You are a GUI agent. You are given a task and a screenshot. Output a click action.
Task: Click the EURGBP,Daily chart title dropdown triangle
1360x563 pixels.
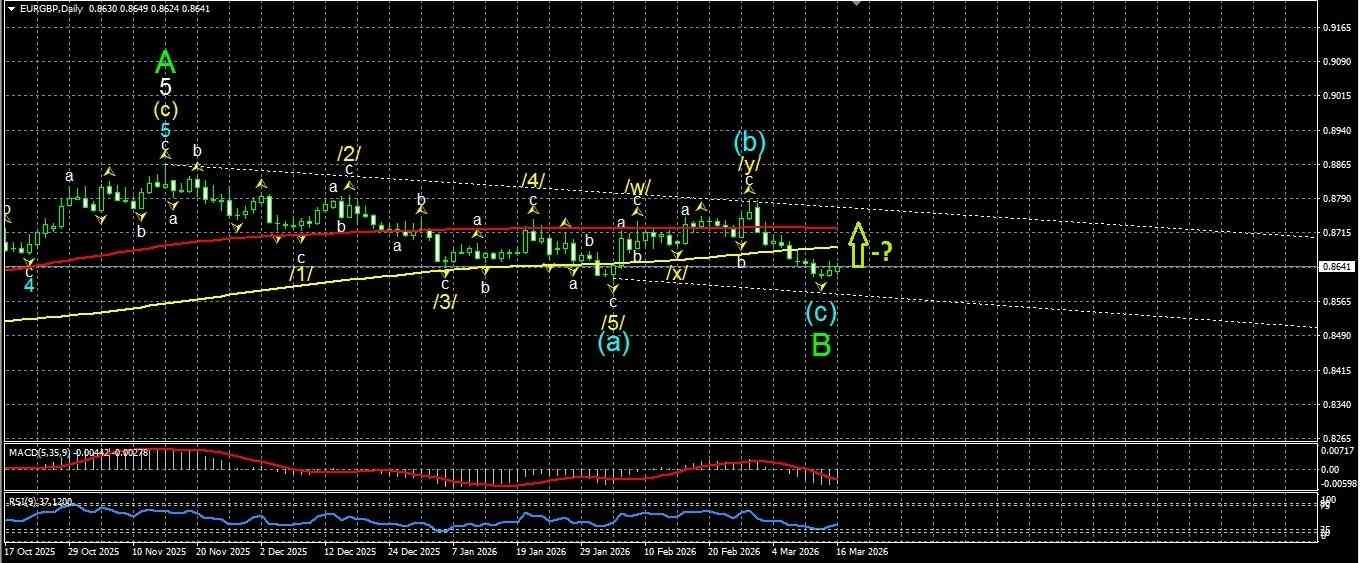pos(11,9)
